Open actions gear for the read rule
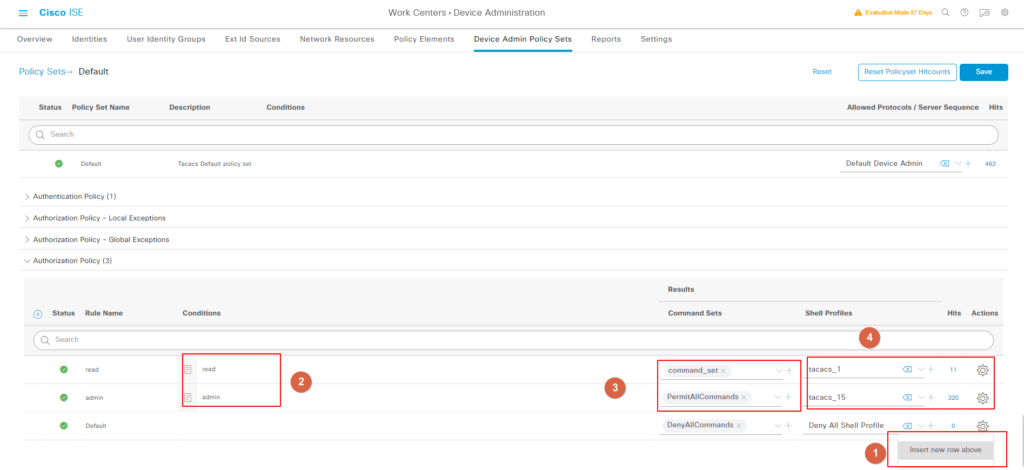Viewport: 1024px width, 470px height. click(x=982, y=370)
